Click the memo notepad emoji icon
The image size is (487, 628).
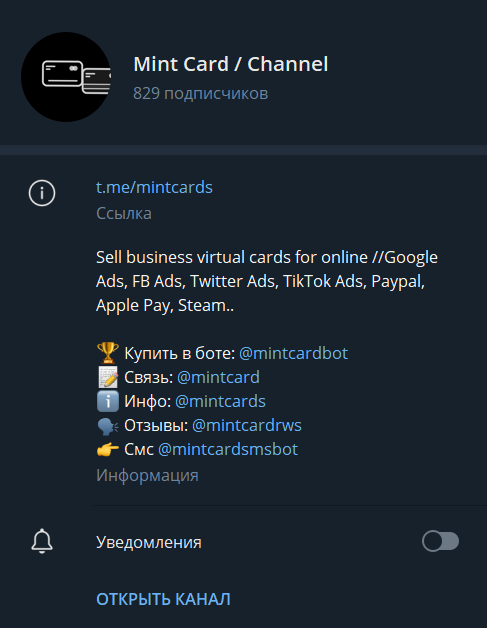108,377
